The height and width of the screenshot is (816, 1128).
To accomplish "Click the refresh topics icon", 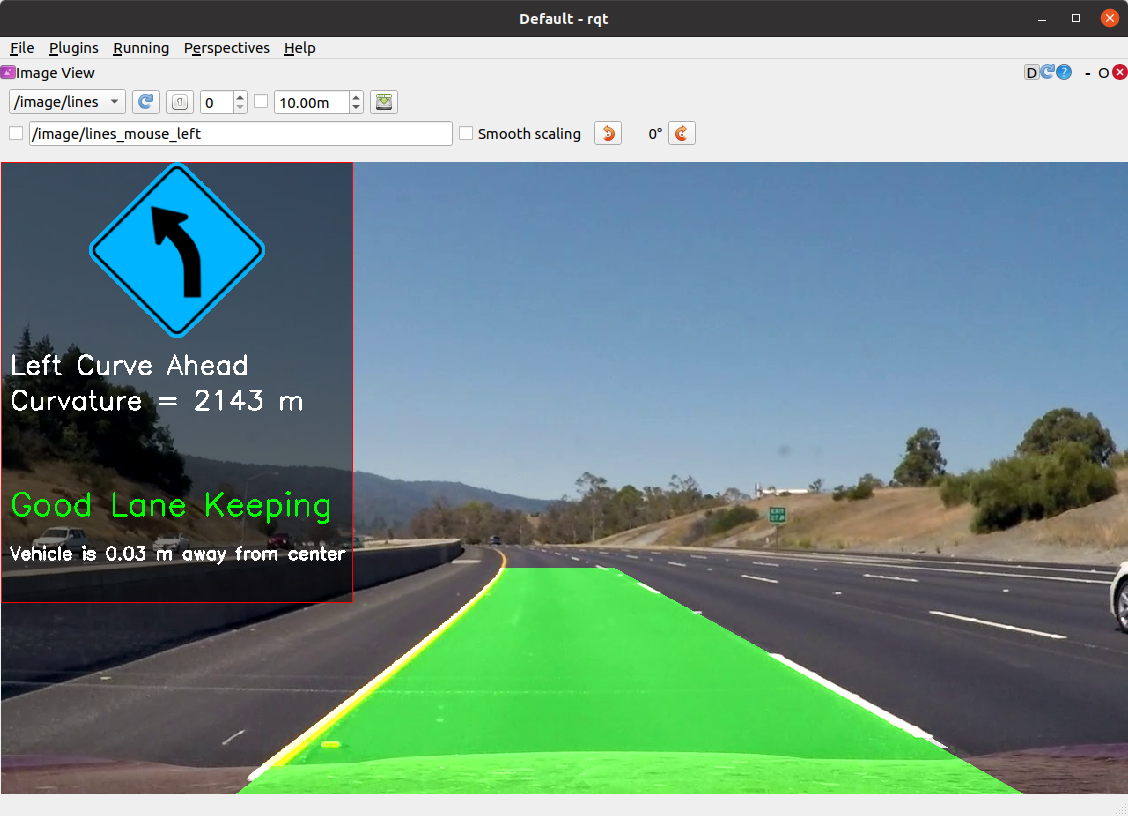I will tap(143, 101).
